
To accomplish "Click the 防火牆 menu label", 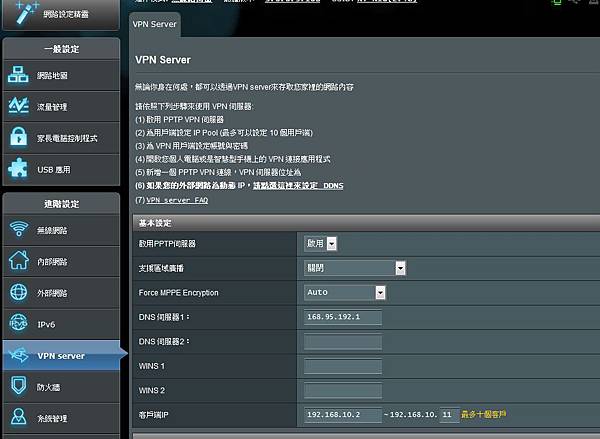I will pyautogui.click(x=49, y=387).
